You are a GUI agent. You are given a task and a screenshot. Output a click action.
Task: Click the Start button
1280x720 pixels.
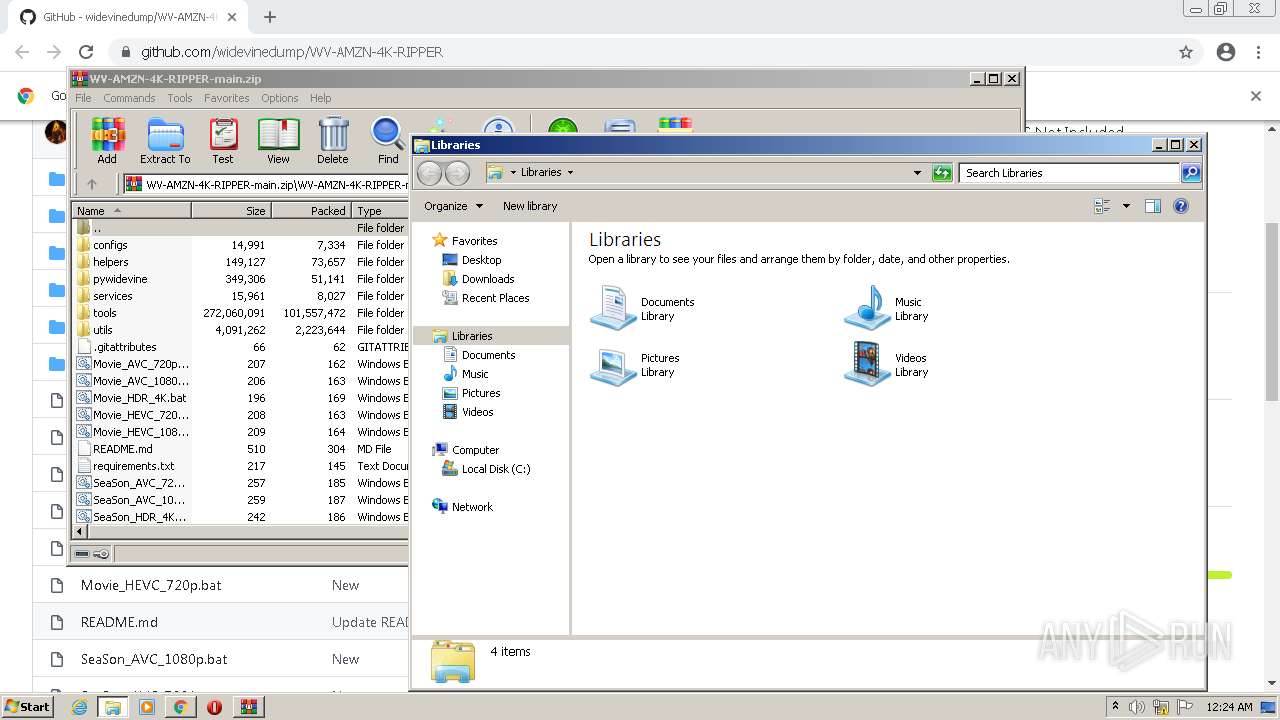(x=27, y=707)
